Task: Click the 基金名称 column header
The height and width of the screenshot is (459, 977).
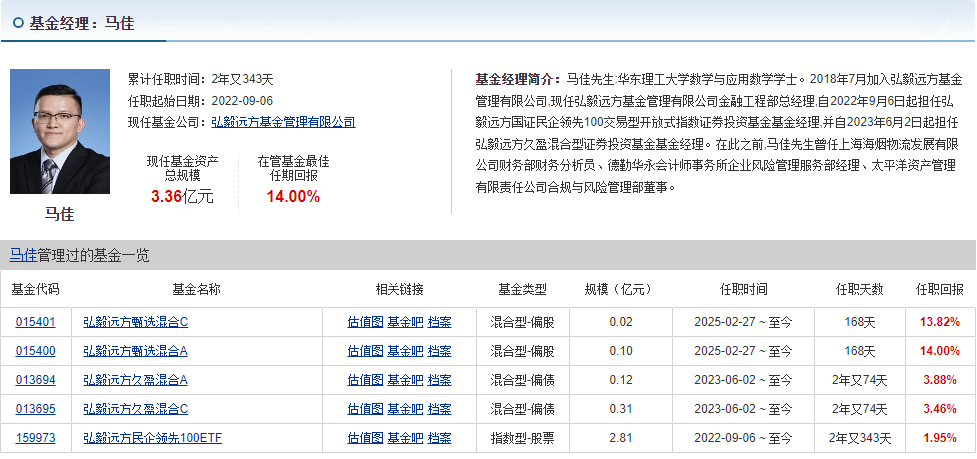Action: click(x=197, y=290)
